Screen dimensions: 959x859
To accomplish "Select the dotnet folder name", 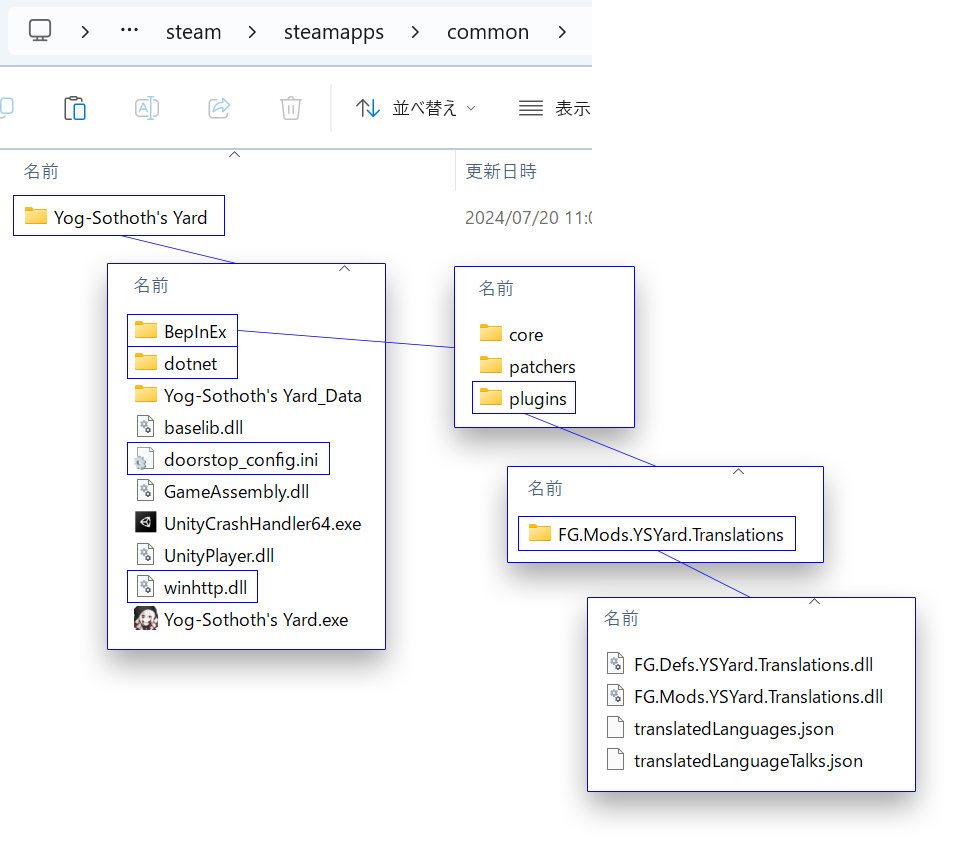I will [x=190, y=363].
